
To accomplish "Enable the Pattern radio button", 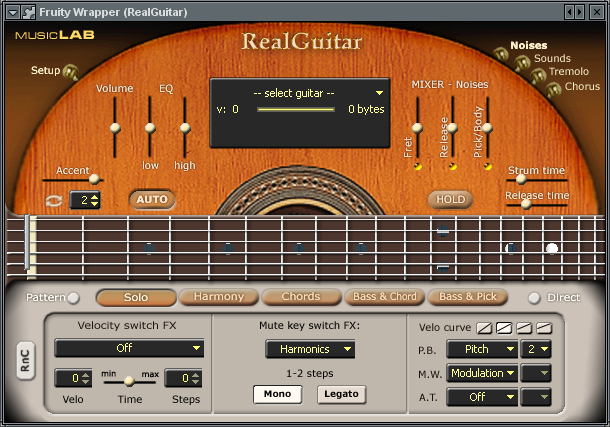I will pos(73,298).
